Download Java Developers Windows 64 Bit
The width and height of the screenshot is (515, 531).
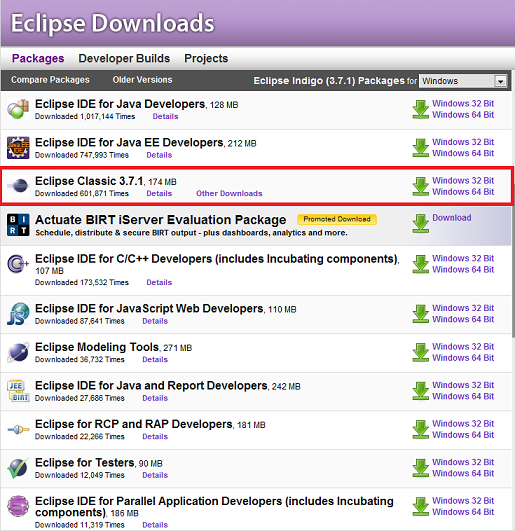point(463,115)
